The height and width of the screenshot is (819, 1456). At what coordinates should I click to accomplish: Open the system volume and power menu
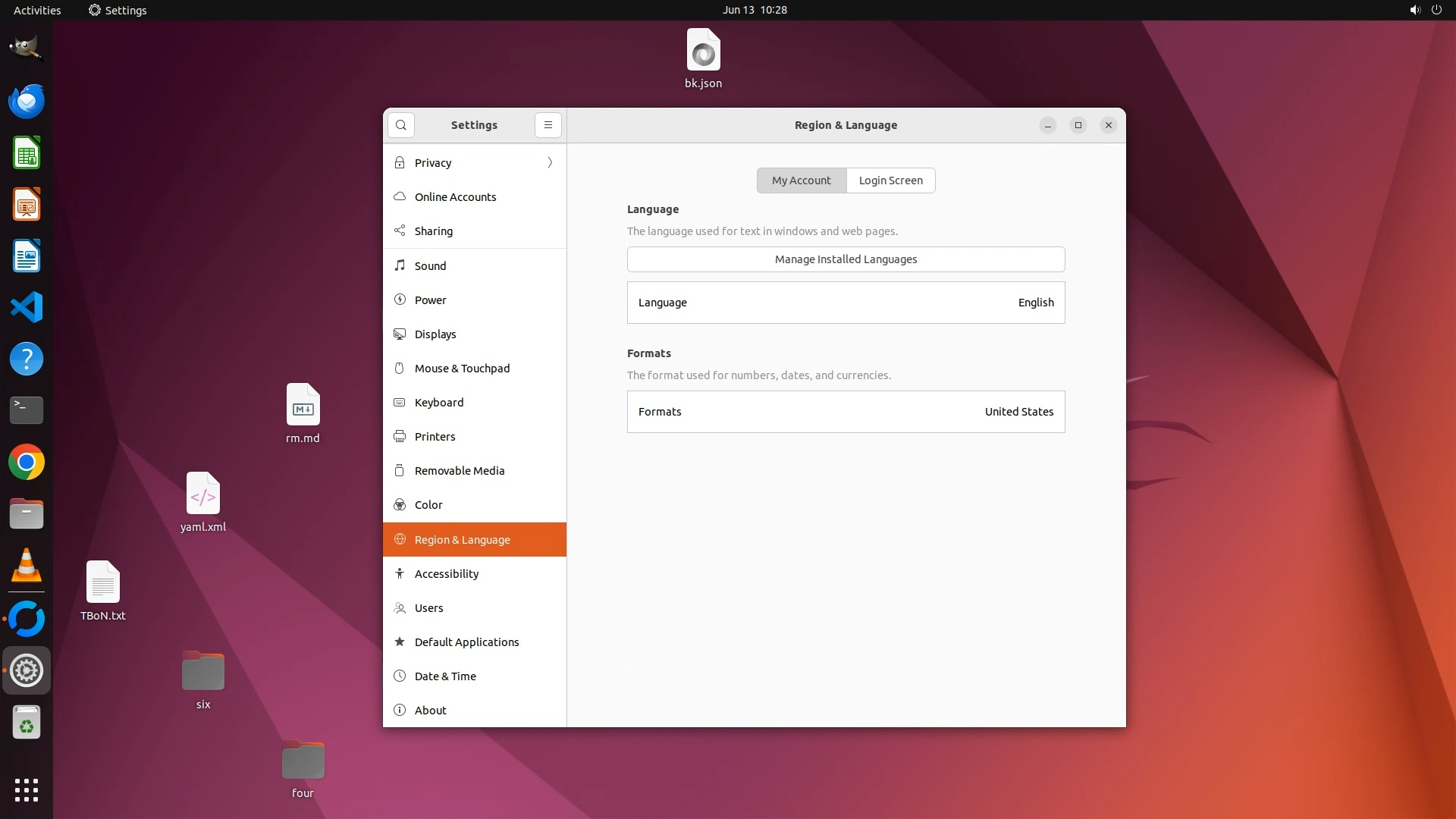coord(1425,10)
